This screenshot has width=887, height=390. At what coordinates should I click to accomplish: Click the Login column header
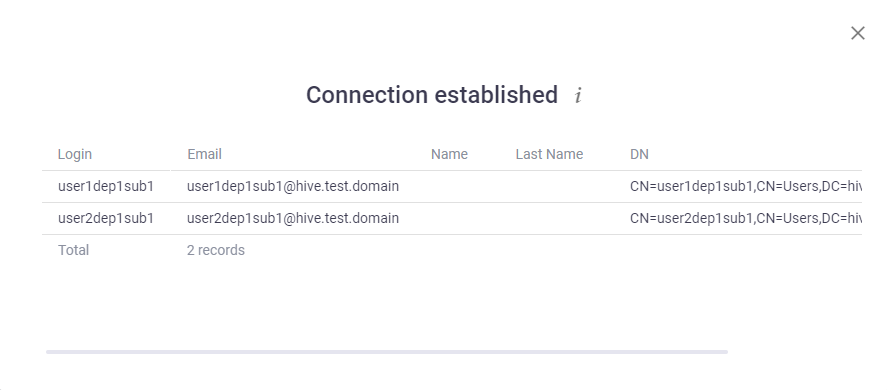pyautogui.click(x=75, y=154)
